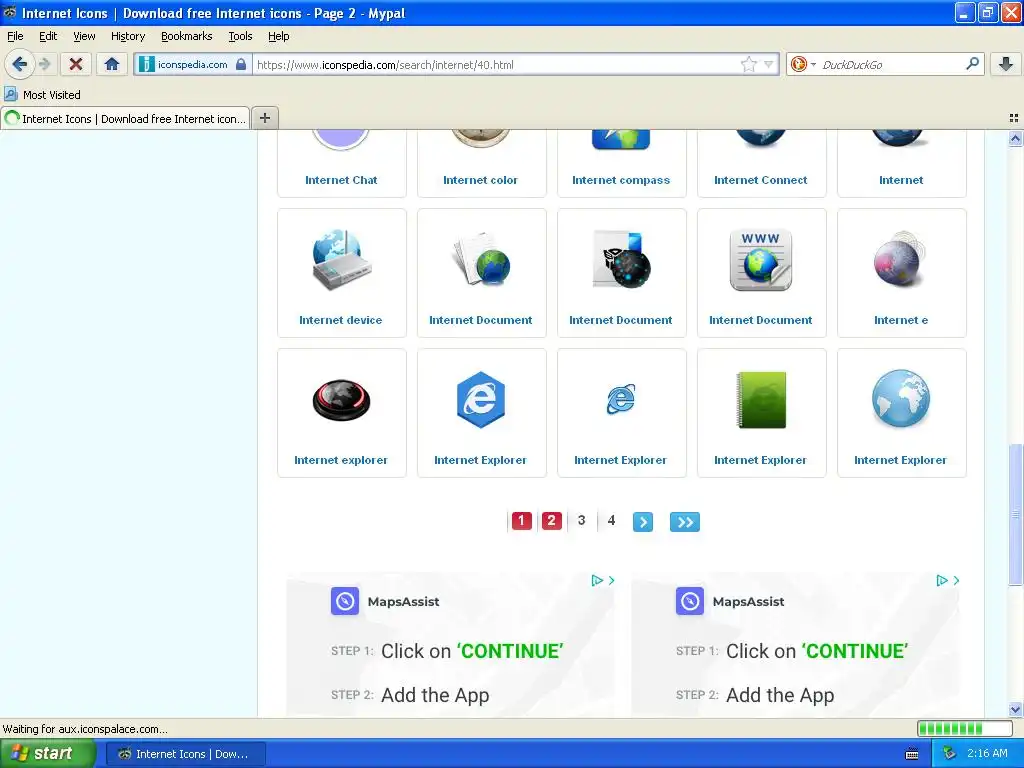1024x768 pixels.
Task: Open the Downloads arrow button
Action: pyautogui.click(x=1006, y=64)
